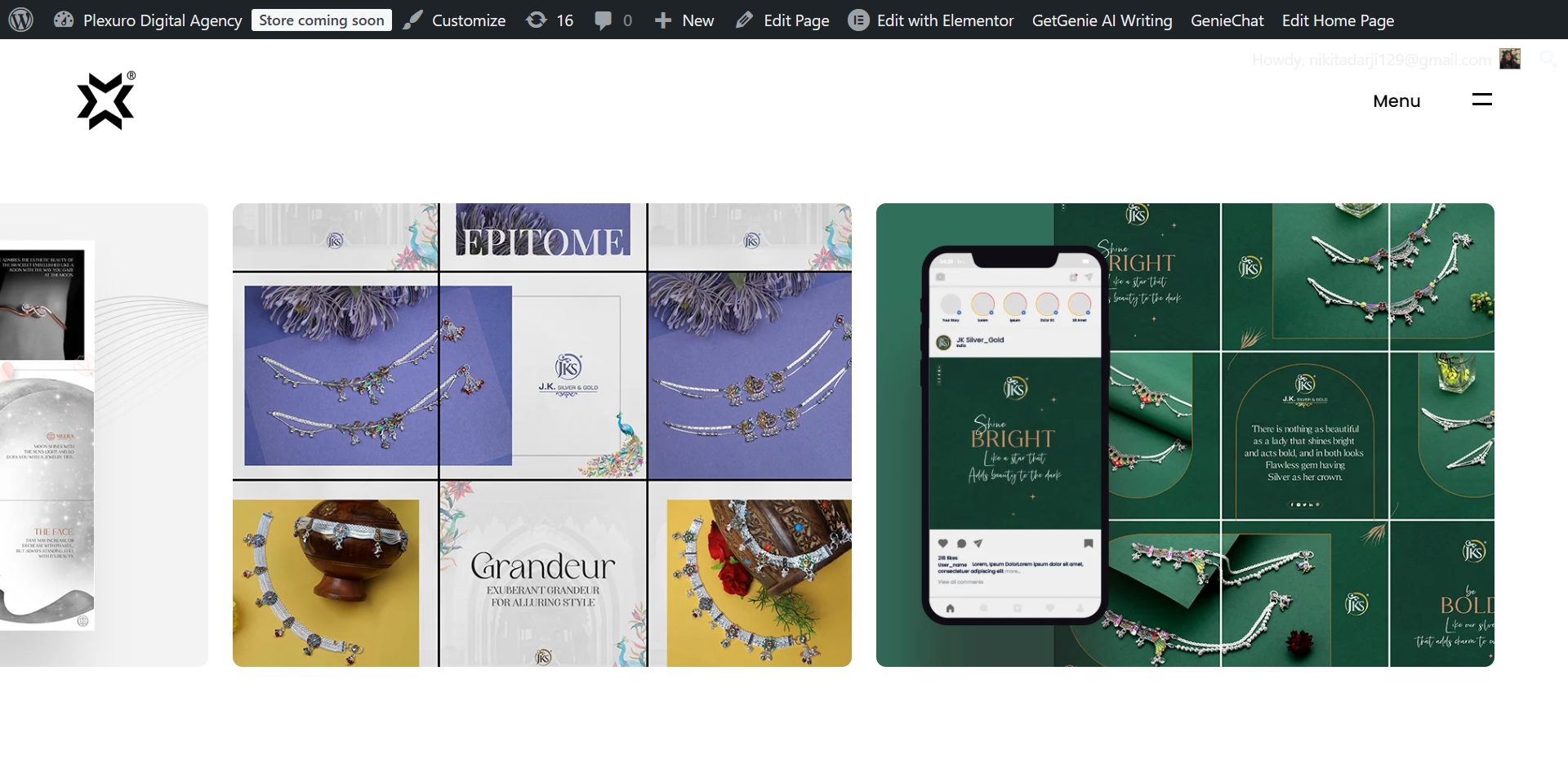Click the Dashboard gauge icon
This screenshot has width=1568, height=773.
tap(64, 20)
